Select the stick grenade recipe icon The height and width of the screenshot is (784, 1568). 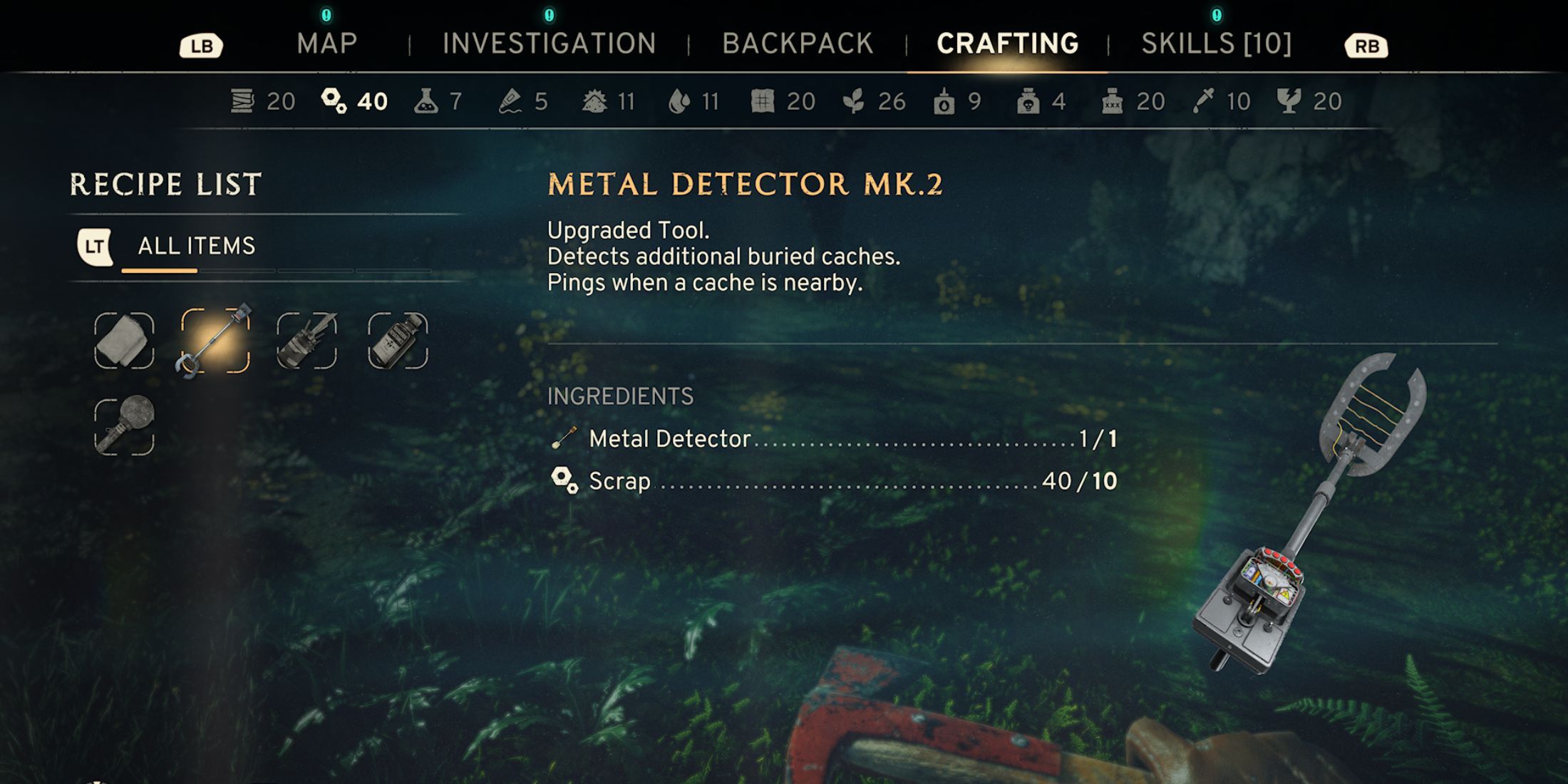(124, 425)
